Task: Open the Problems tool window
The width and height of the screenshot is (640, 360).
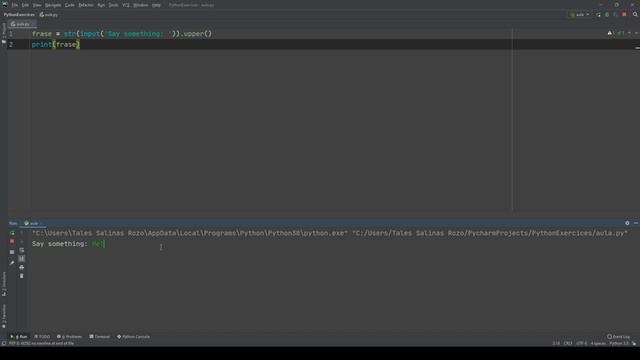Action: [69, 337]
